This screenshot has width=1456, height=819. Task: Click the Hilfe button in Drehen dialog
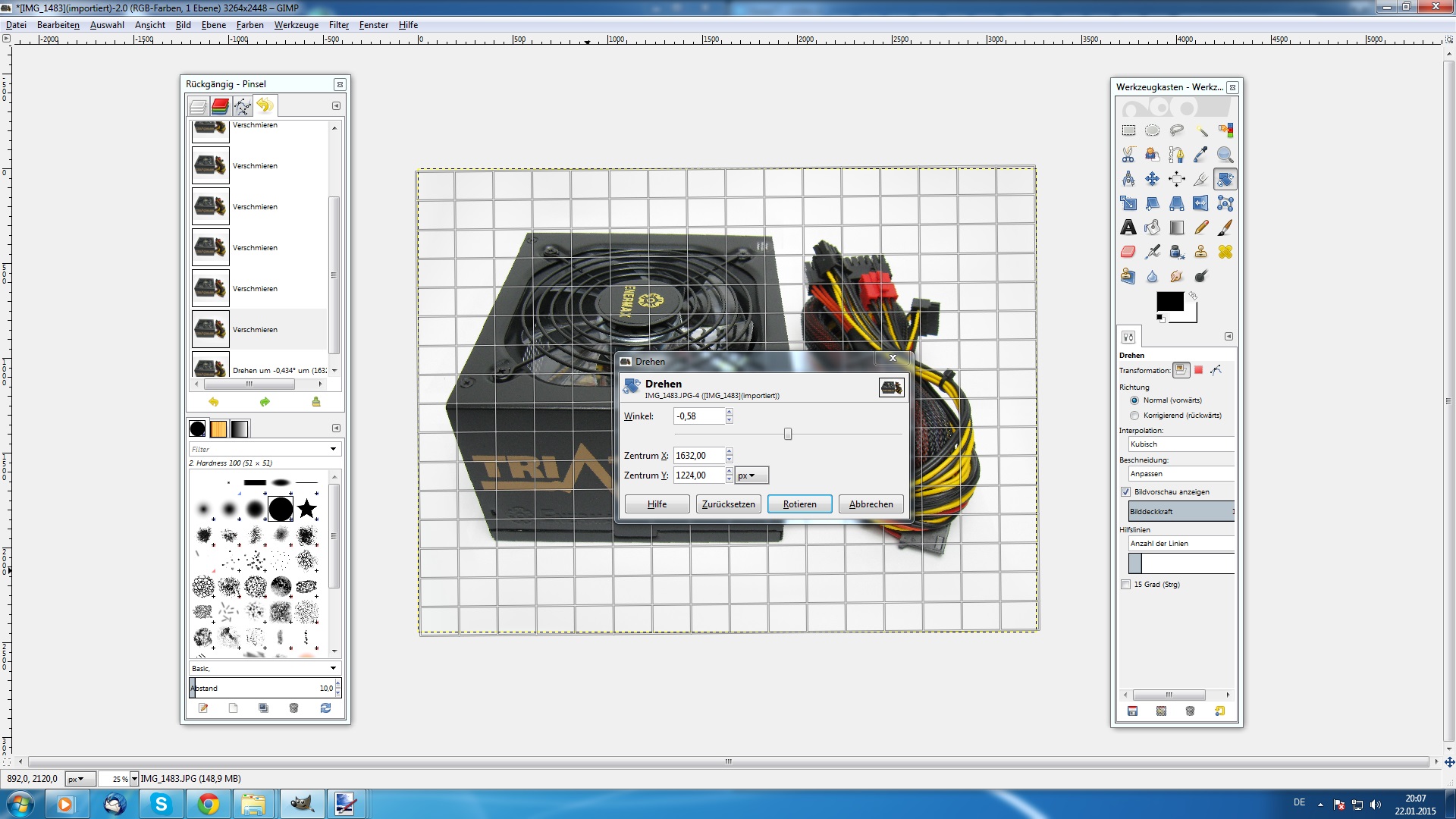(657, 504)
